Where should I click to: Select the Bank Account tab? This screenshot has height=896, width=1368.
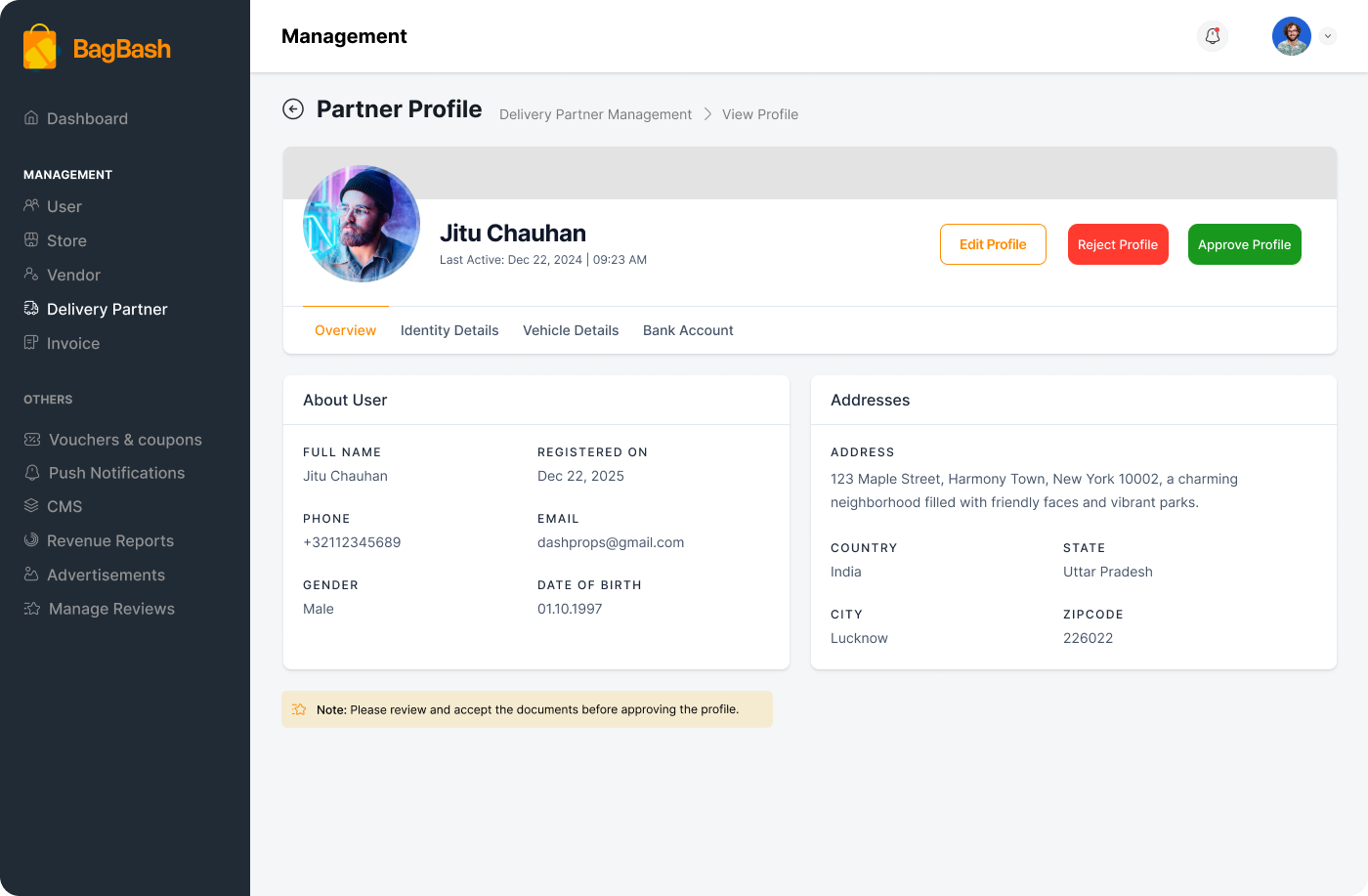[x=688, y=330]
